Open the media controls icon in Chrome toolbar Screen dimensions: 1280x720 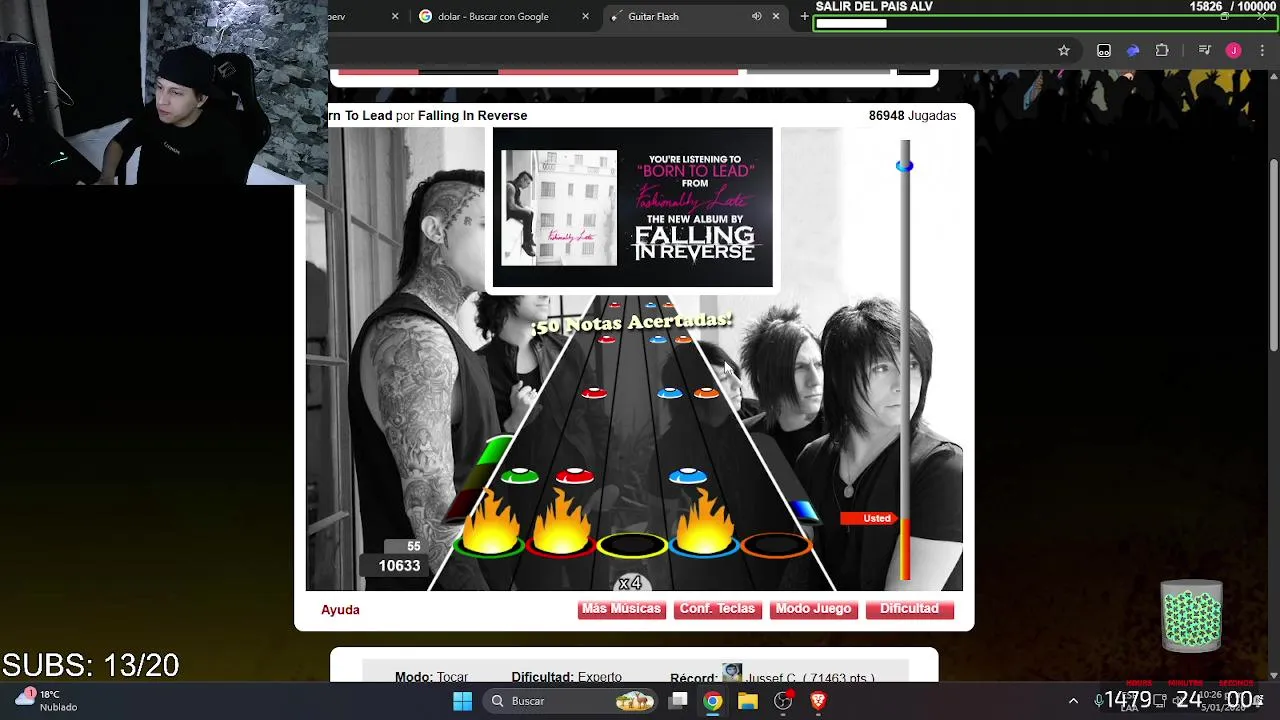tap(1204, 50)
